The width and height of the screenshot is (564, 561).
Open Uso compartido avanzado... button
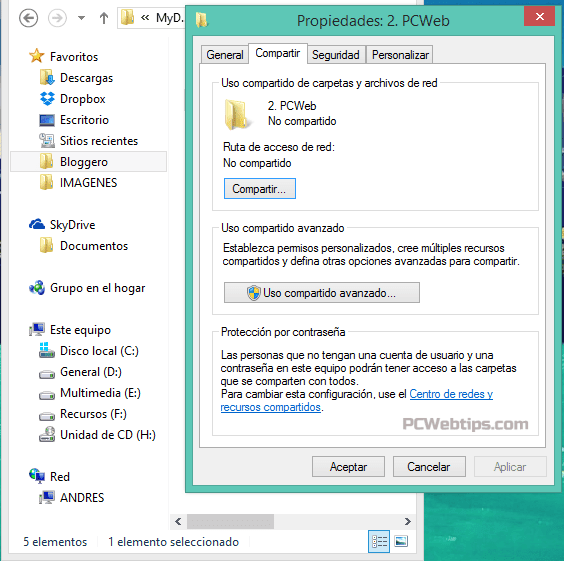pyautogui.click(x=322, y=293)
